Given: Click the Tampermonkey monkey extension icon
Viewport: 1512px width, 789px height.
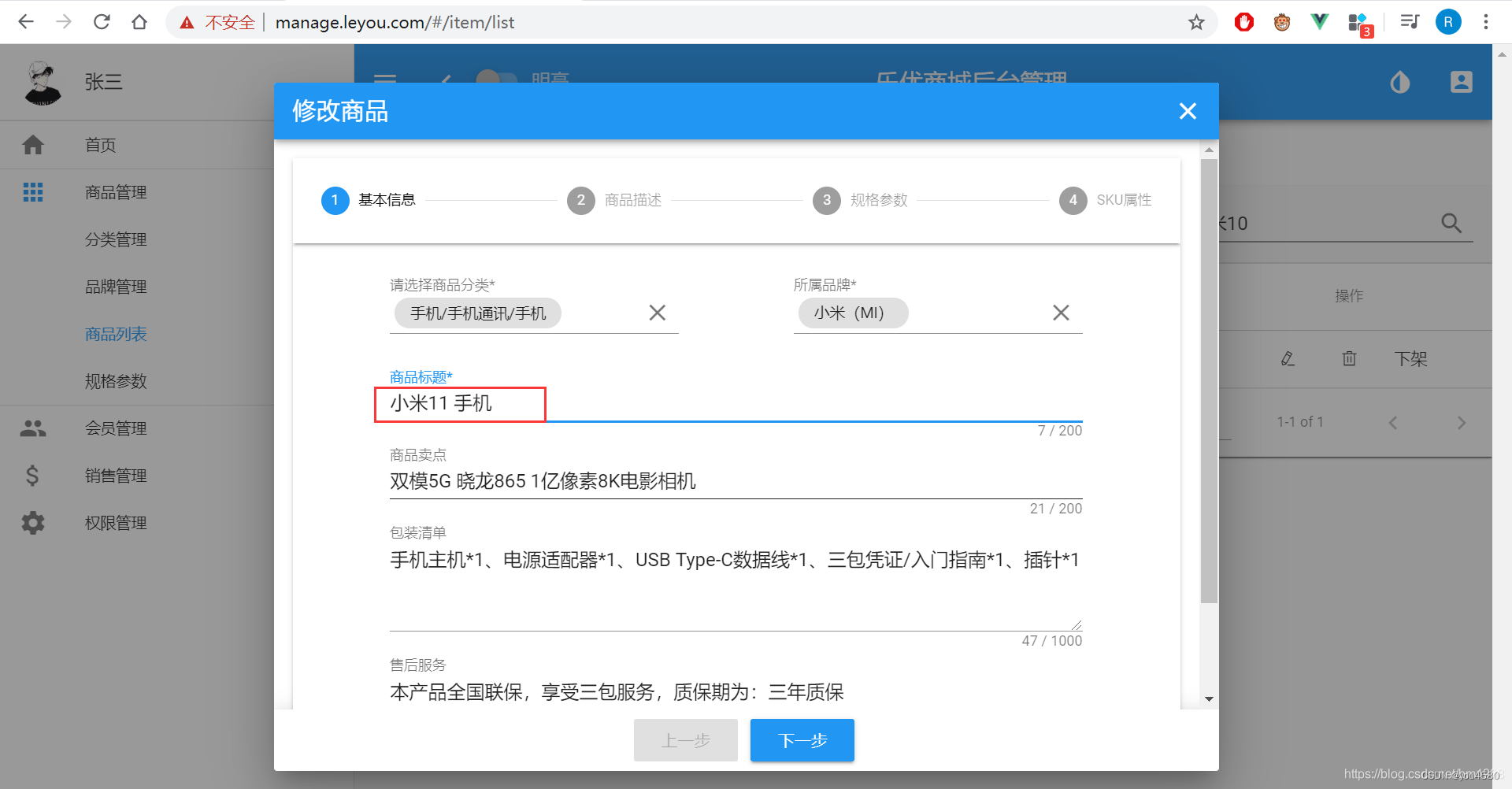Looking at the screenshot, I should coord(1282,22).
